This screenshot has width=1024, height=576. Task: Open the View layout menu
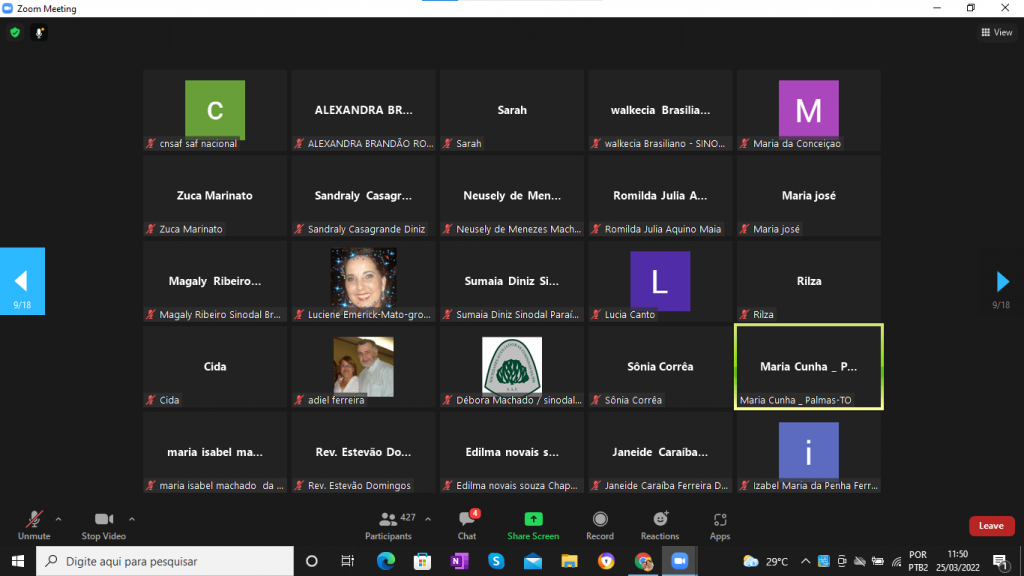click(996, 33)
